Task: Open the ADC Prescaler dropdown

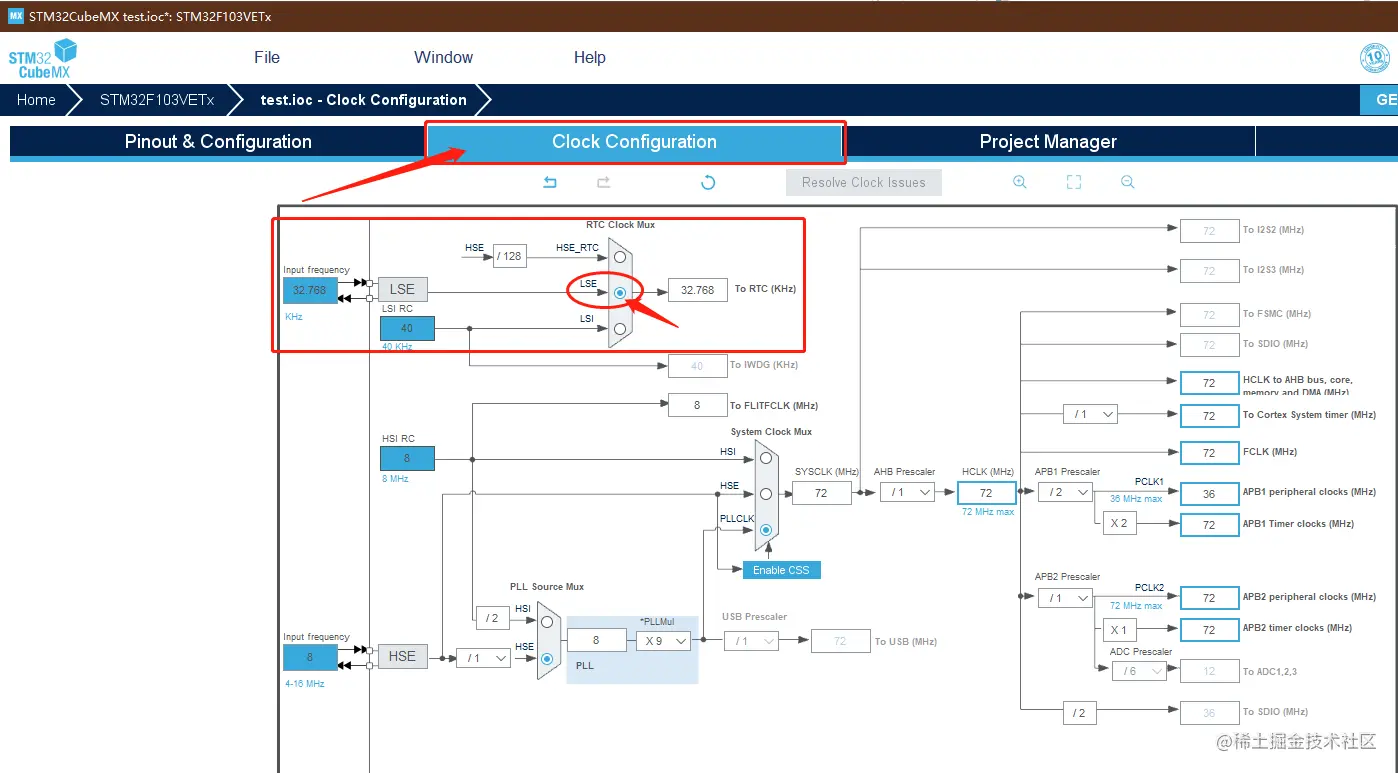Action: [1139, 671]
